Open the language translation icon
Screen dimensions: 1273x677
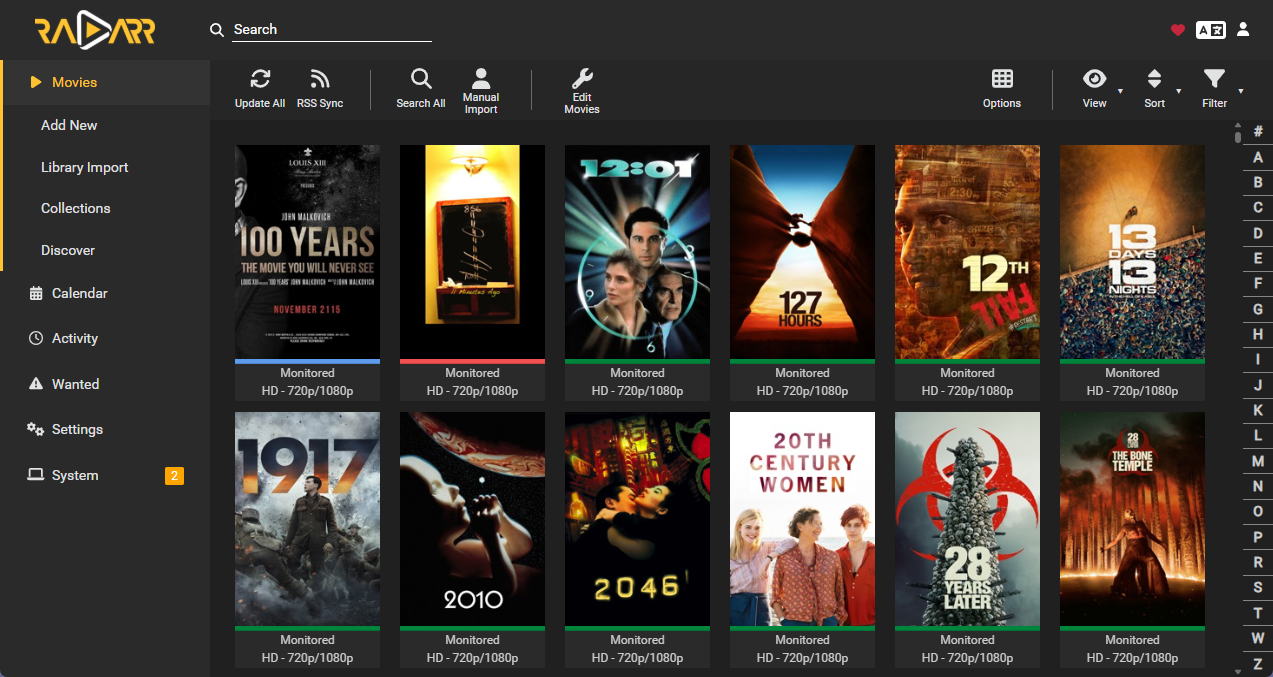1210,30
